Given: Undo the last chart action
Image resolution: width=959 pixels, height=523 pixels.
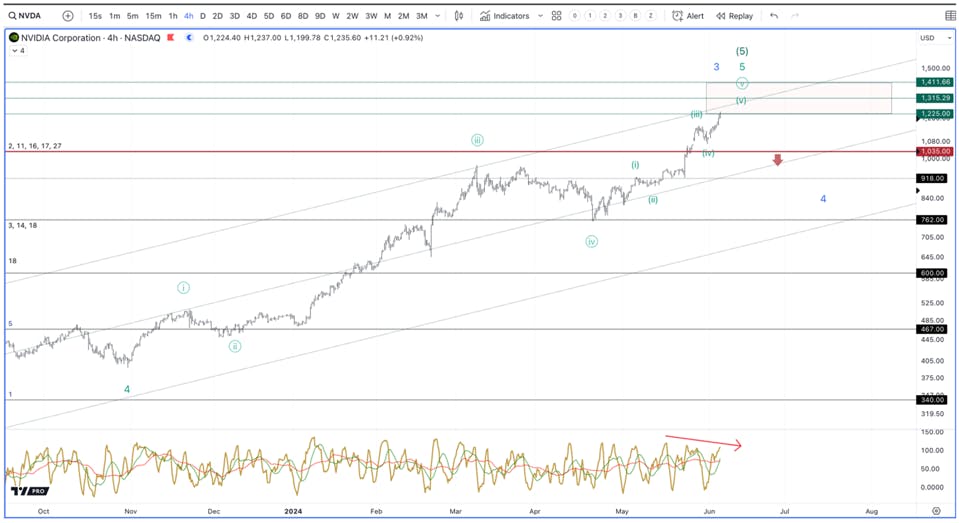Looking at the screenshot, I should [774, 16].
